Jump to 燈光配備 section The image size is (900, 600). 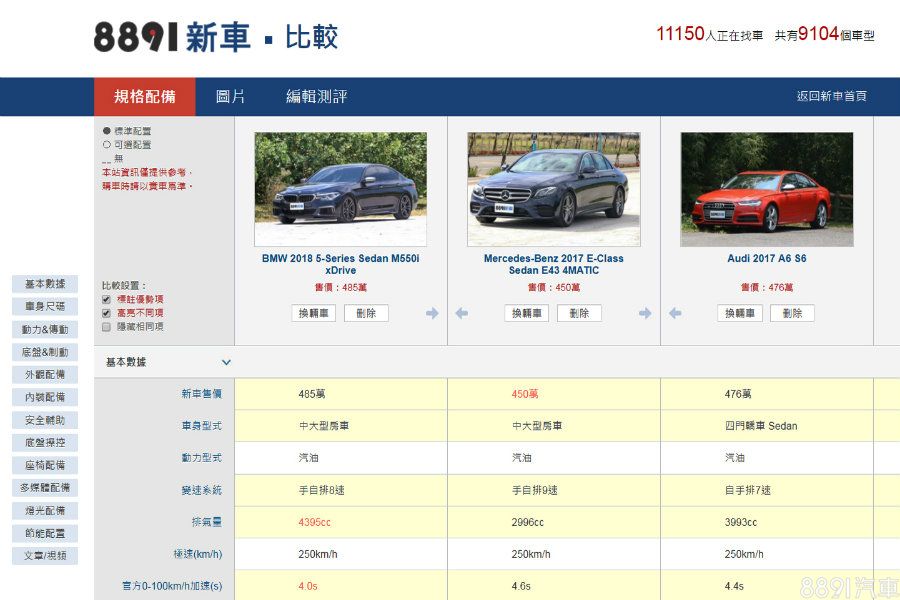coord(45,510)
